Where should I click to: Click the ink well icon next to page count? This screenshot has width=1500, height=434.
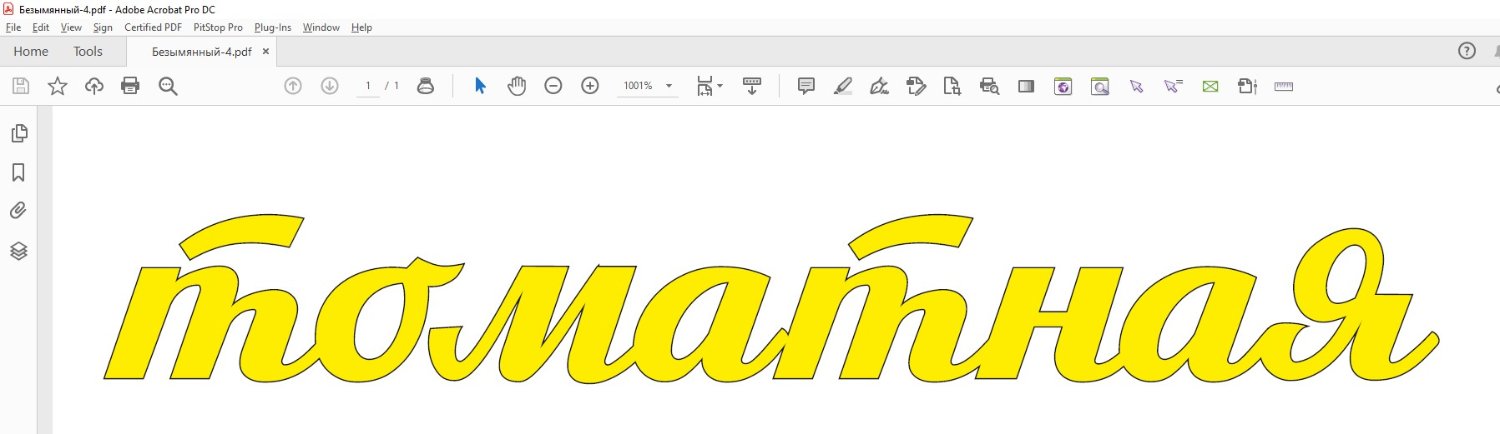(425, 86)
